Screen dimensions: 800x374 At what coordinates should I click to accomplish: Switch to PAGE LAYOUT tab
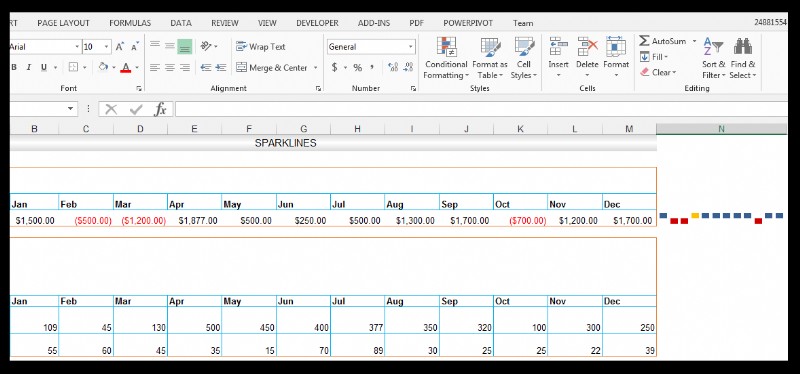63,23
